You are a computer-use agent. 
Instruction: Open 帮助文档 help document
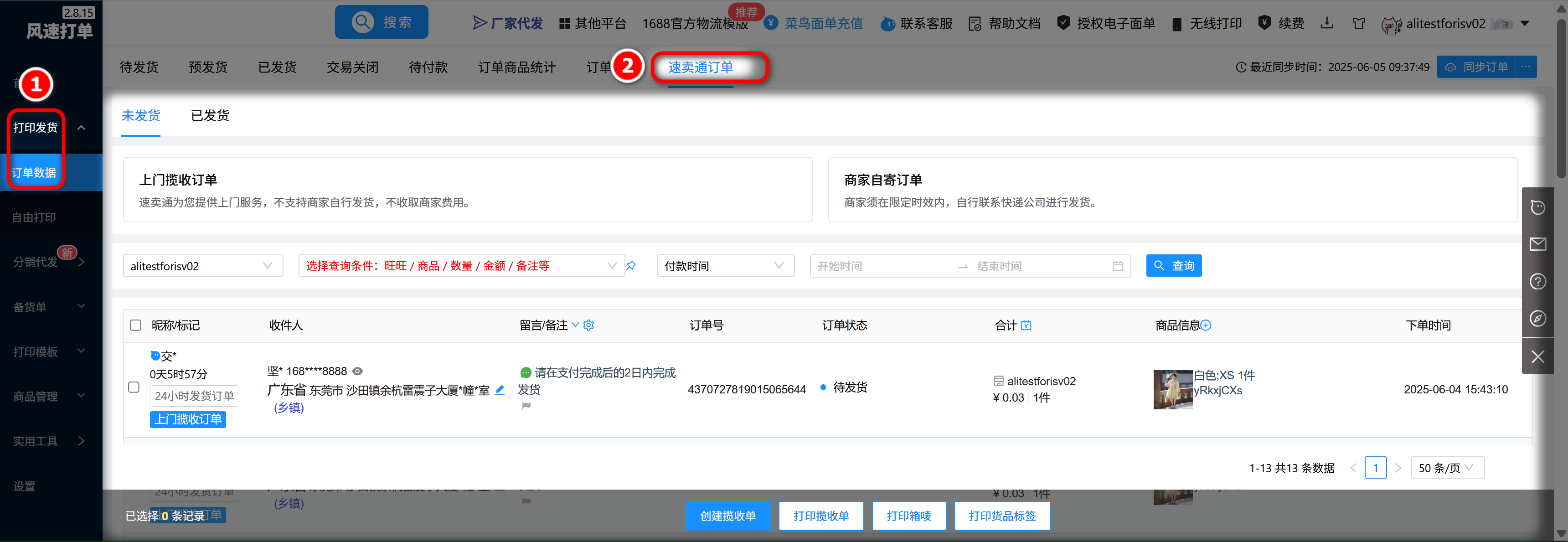pyautogui.click(x=1004, y=23)
